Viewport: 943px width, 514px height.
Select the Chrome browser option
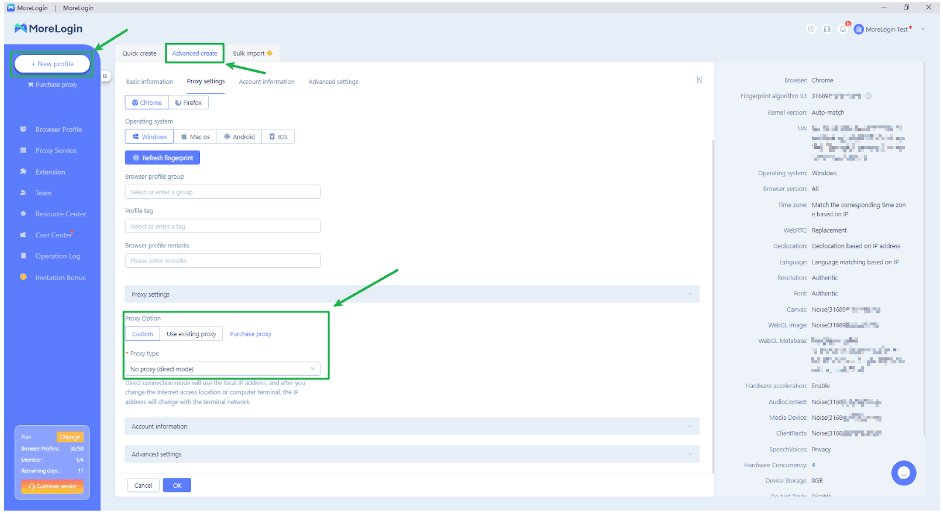coord(147,103)
